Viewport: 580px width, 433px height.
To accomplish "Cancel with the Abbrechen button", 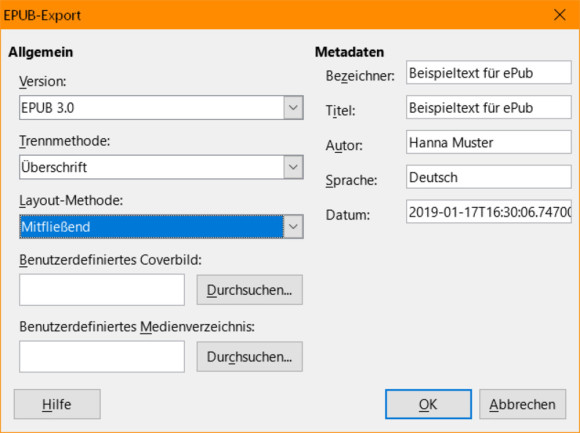I will coord(523,404).
